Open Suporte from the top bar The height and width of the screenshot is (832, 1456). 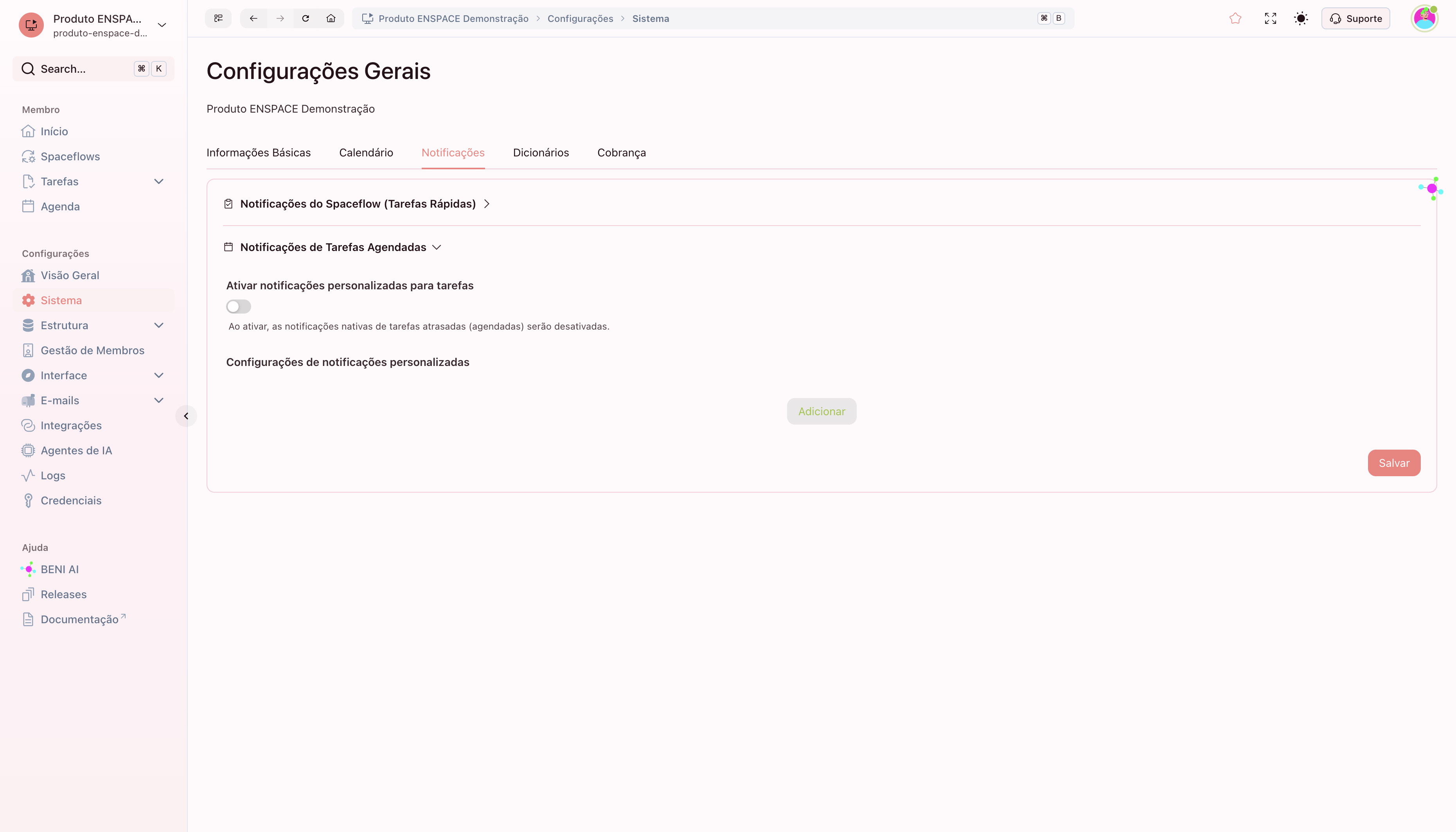[1355, 18]
